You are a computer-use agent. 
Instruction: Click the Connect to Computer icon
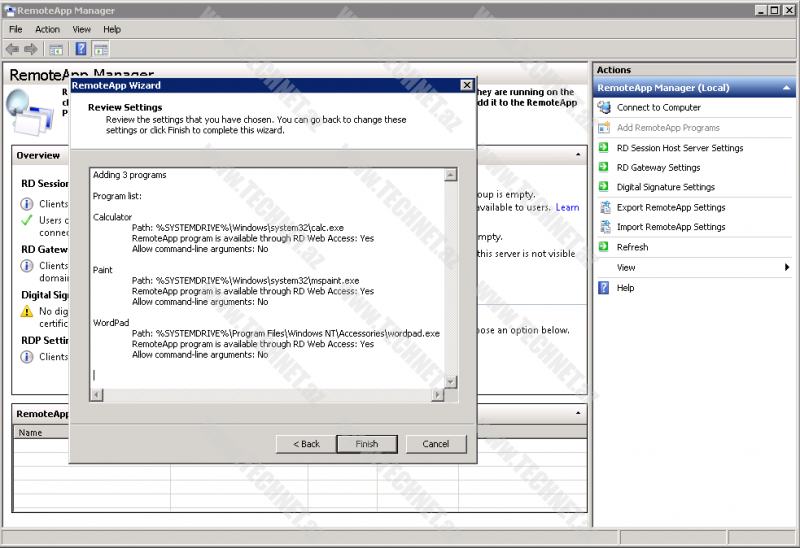pos(604,108)
